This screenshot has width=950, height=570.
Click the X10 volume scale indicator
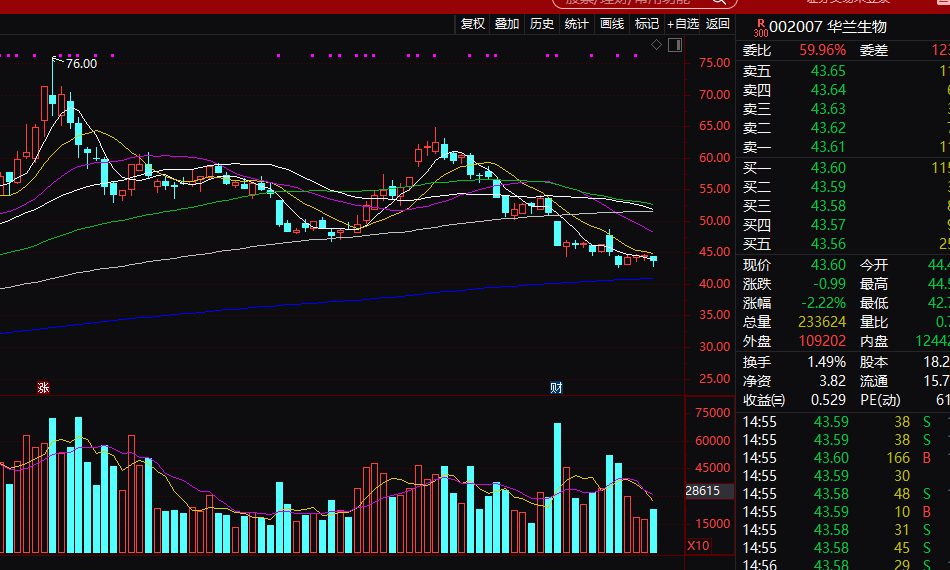tap(699, 546)
